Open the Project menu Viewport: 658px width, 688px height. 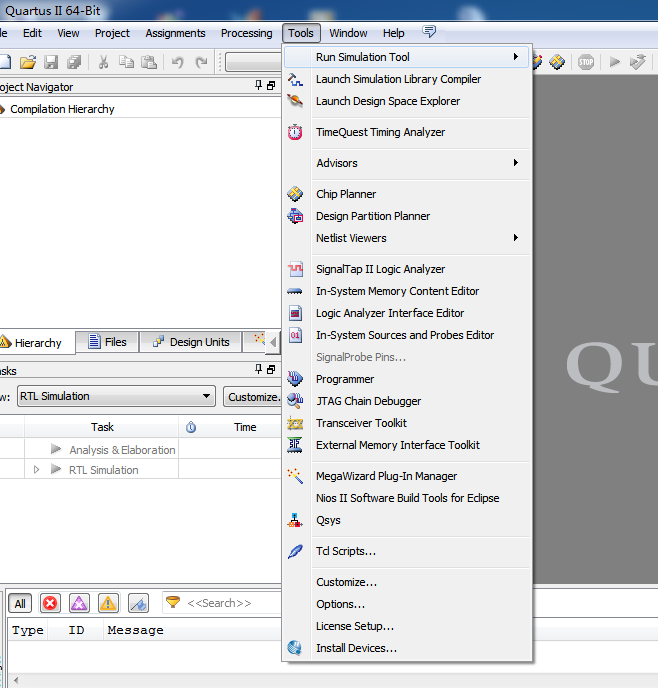(x=112, y=33)
